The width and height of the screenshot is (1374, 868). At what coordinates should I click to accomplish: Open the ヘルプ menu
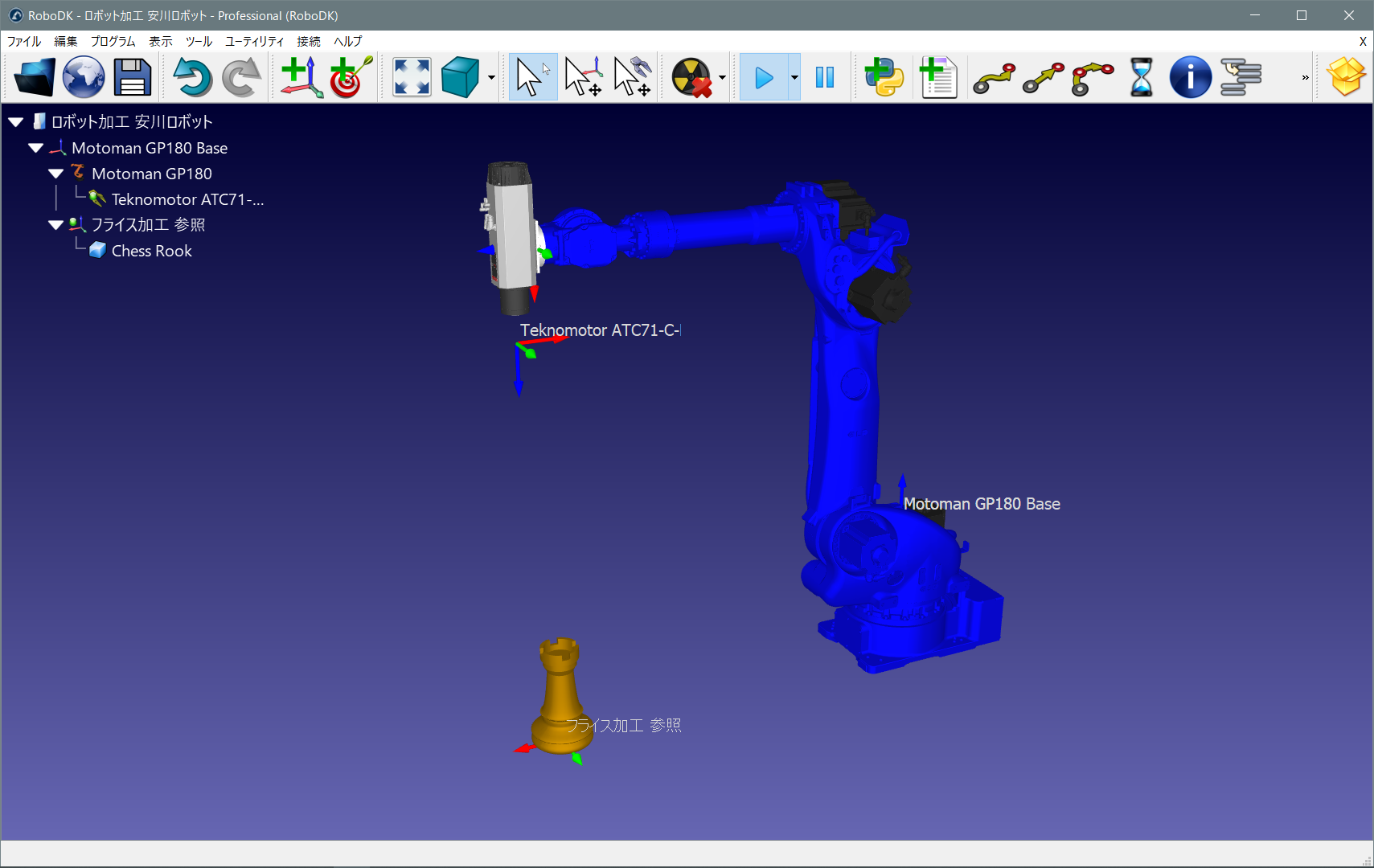coord(347,42)
